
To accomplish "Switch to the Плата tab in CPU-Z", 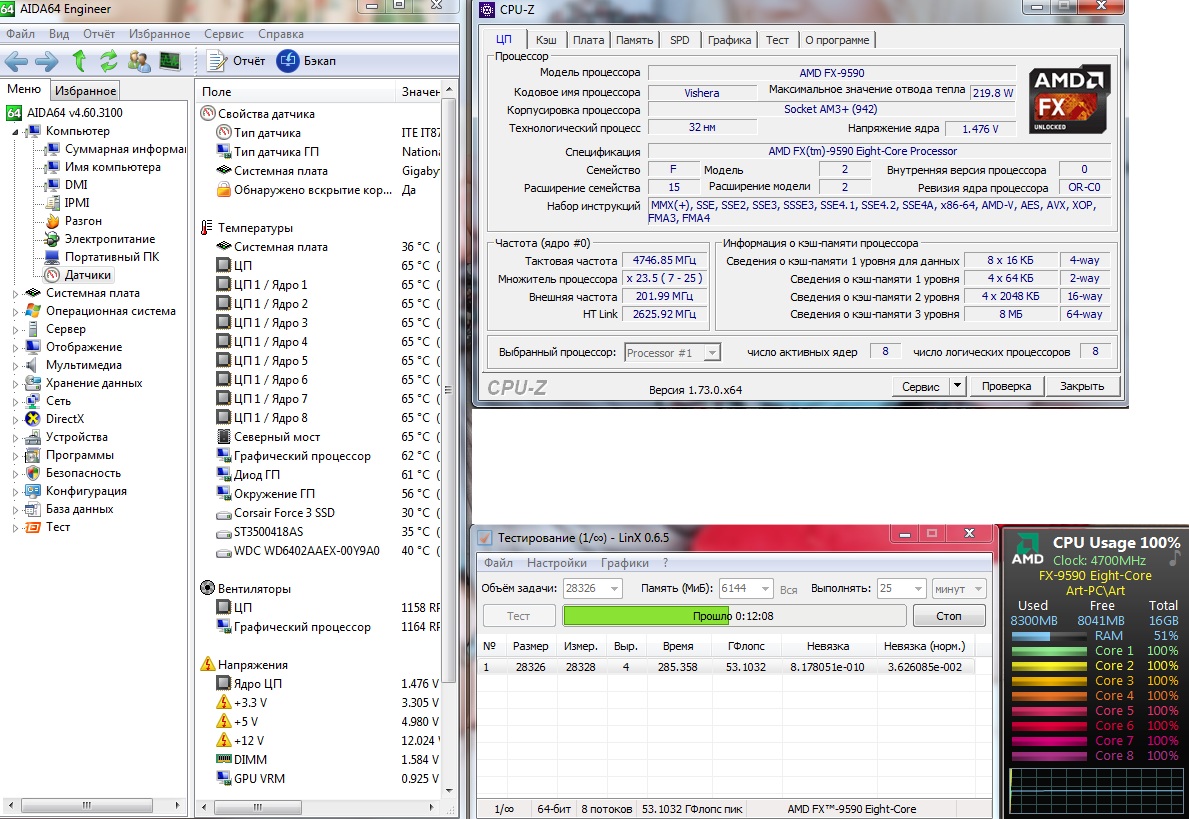I will click(x=588, y=40).
